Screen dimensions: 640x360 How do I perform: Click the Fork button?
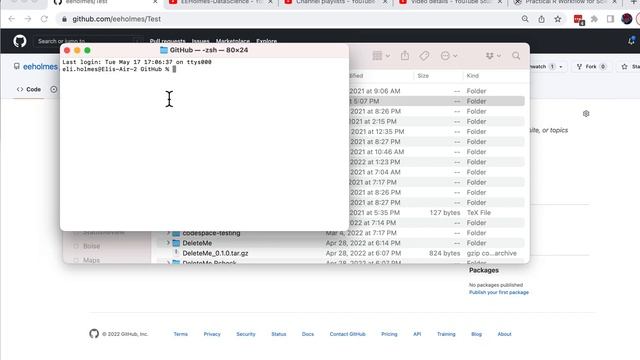point(592,67)
